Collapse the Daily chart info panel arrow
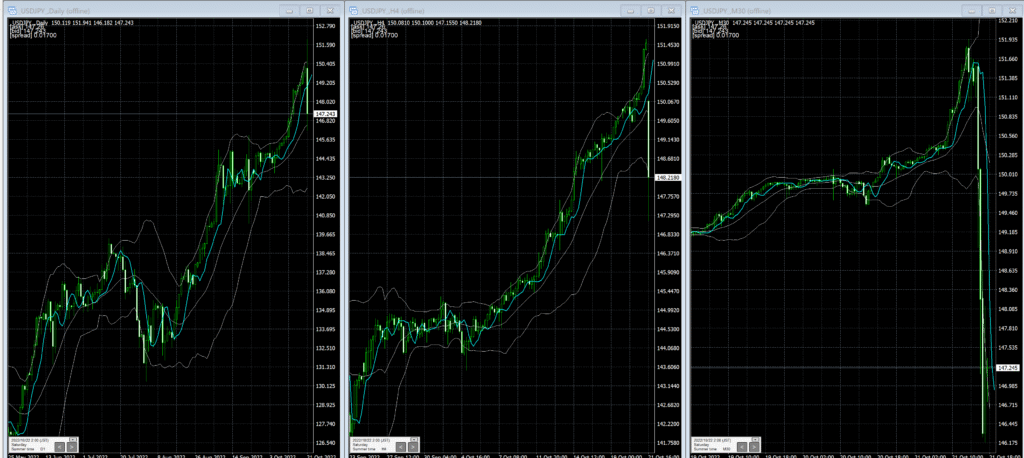1024x458 pixels. [72, 439]
